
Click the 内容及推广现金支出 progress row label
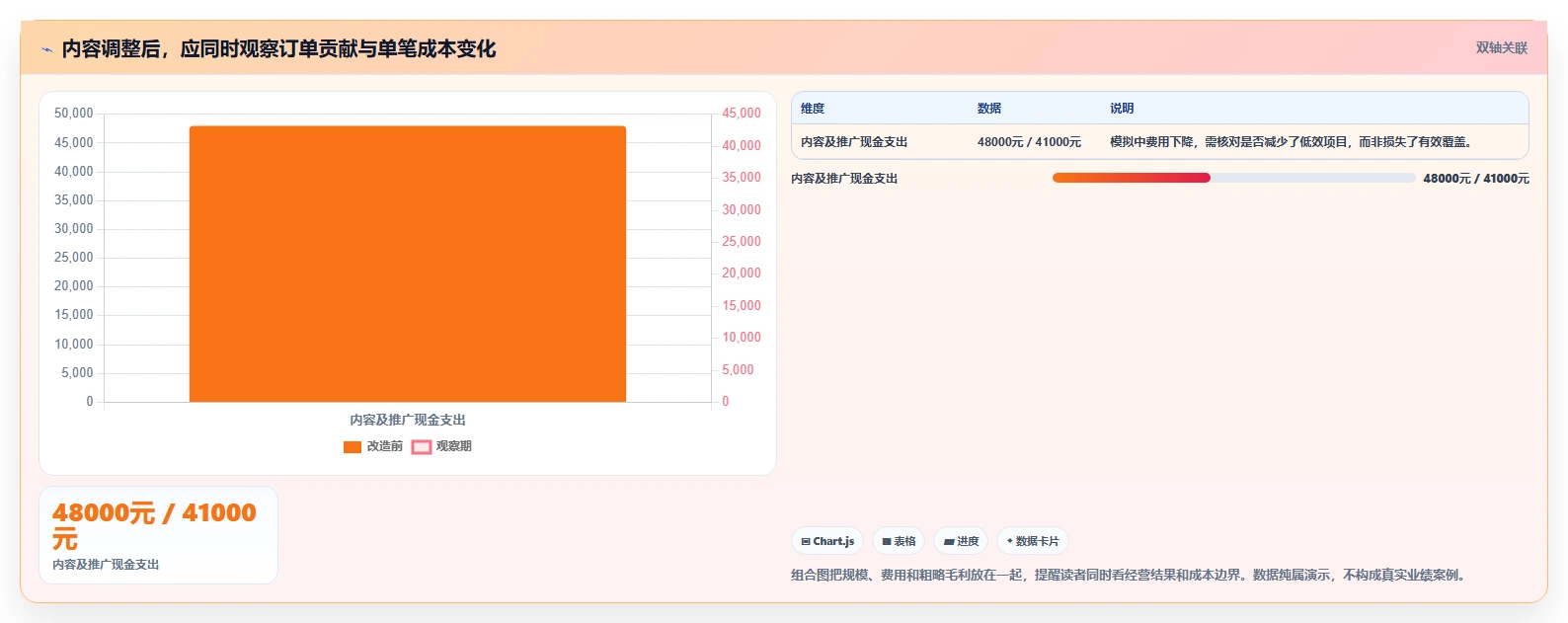tap(844, 179)
